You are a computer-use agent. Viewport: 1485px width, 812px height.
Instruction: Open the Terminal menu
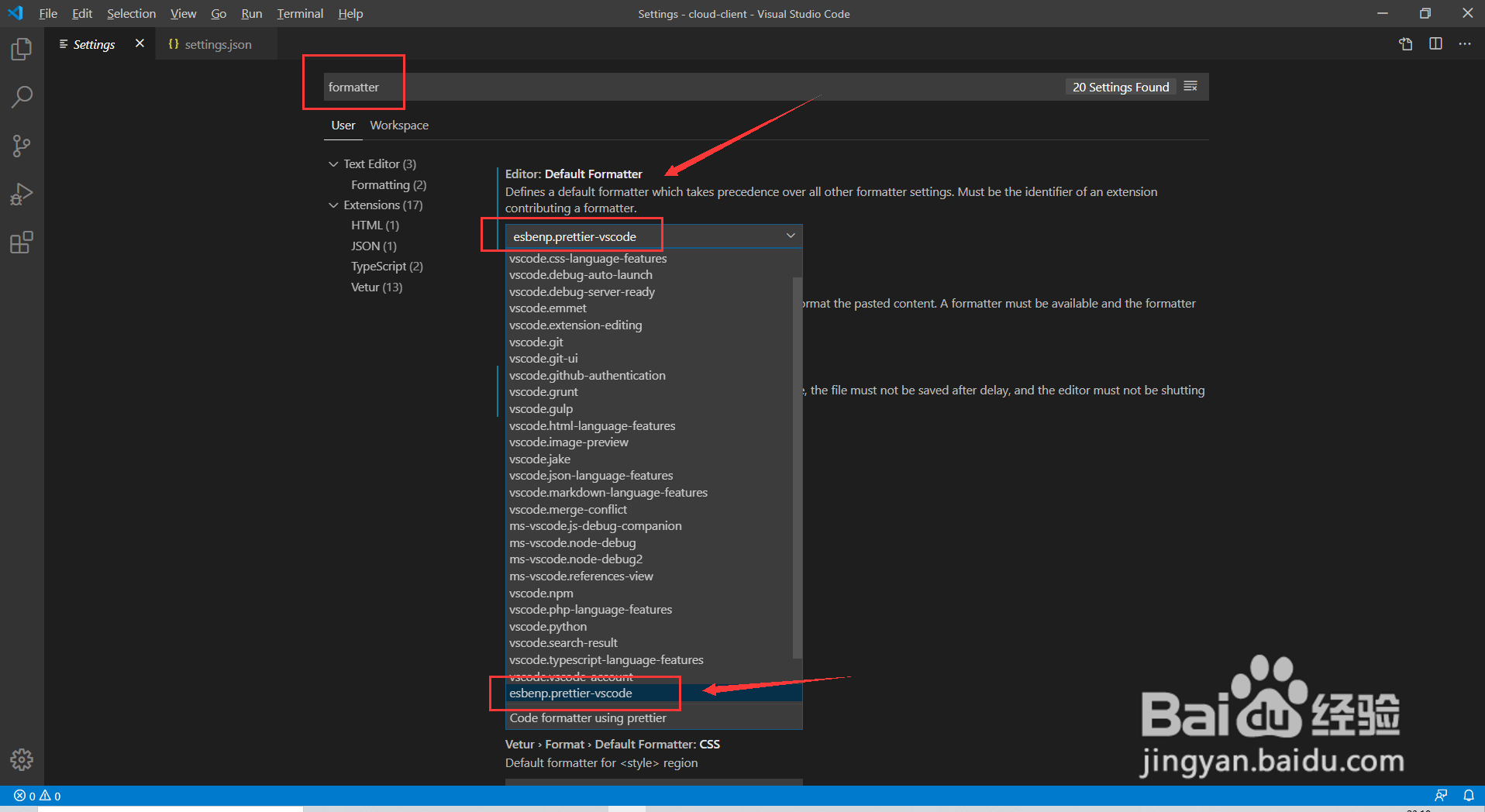pos(300,13)
